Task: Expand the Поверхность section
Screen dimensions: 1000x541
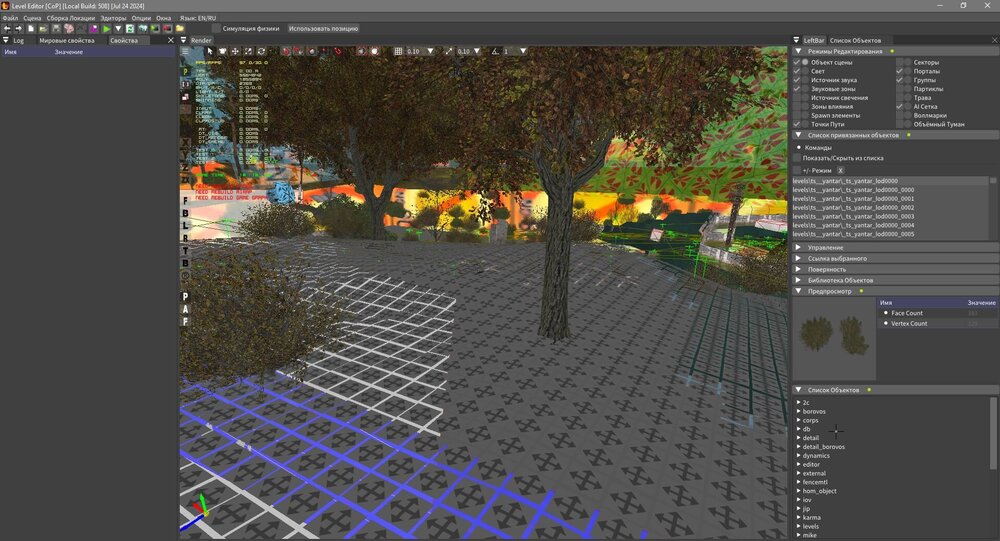Action: 798,269
